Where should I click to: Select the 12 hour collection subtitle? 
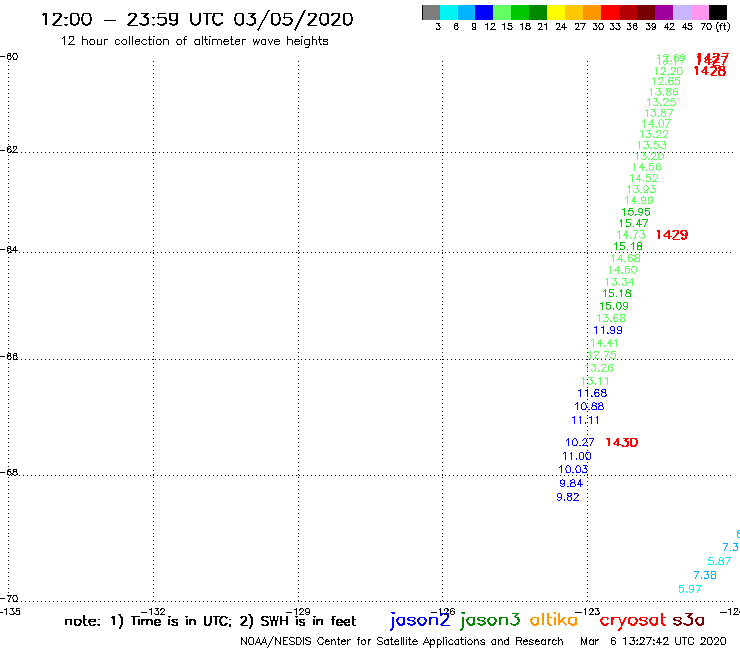(x=194, y=41)
